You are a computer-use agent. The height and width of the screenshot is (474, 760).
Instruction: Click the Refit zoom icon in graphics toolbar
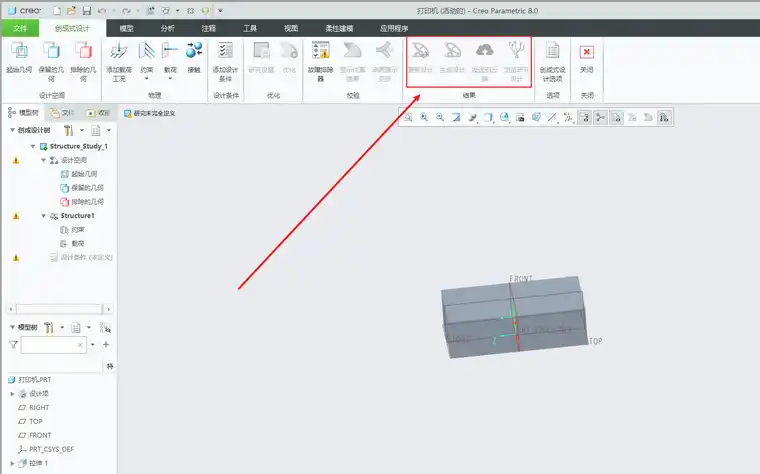(408, 117)
